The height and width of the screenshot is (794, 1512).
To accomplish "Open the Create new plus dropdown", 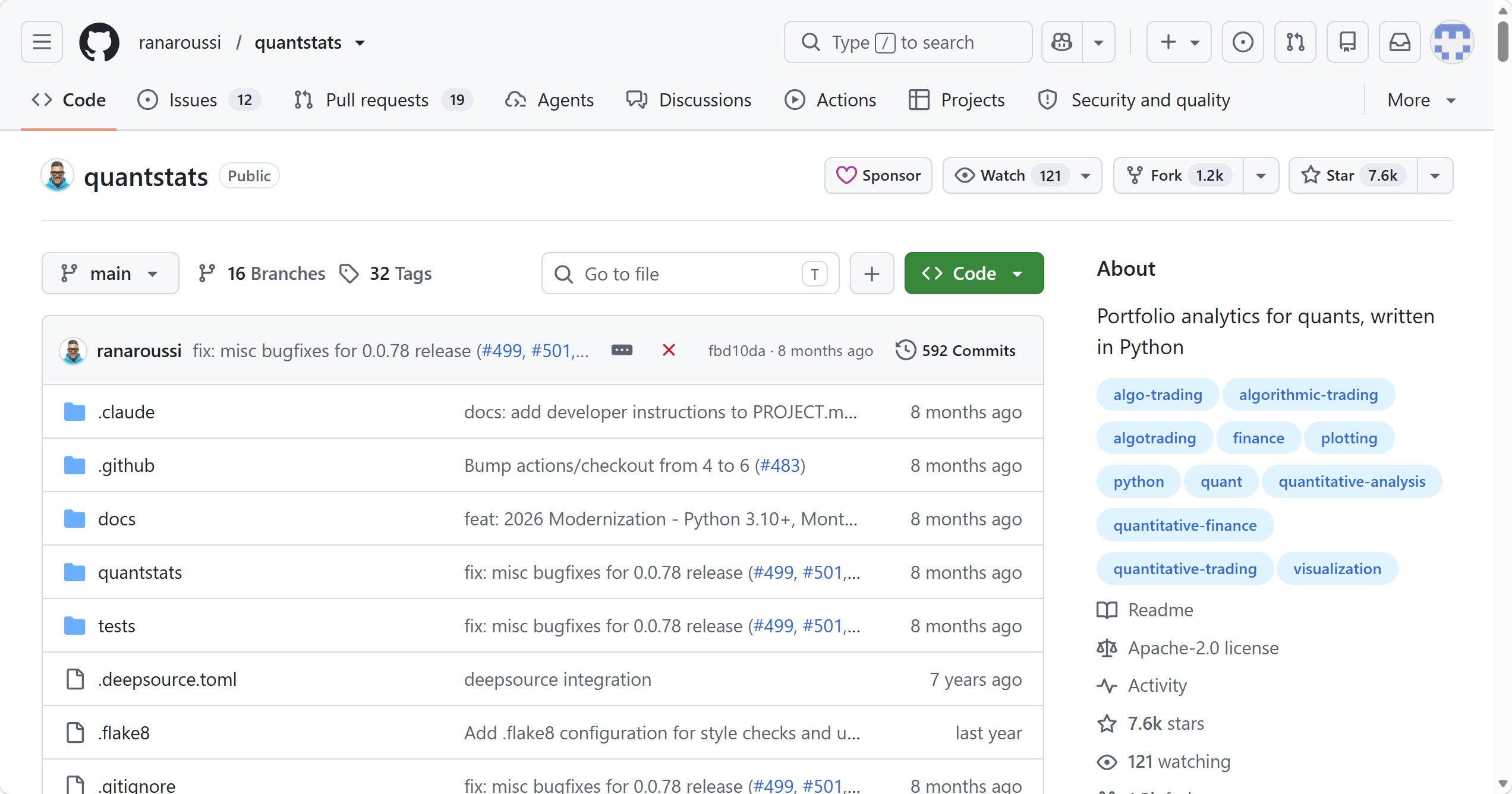I will pyautogui.click(x=1179, y=42).
